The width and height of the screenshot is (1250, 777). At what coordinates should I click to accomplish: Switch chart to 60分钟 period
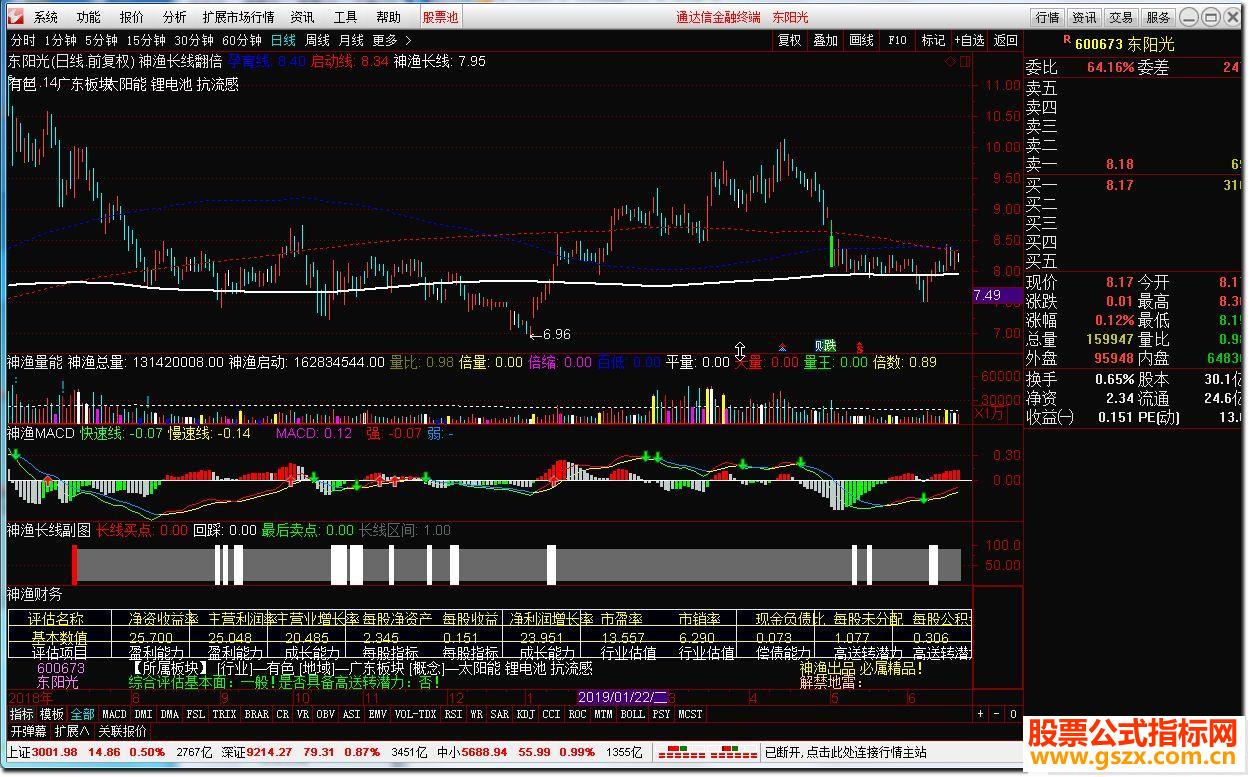(242, 40)
